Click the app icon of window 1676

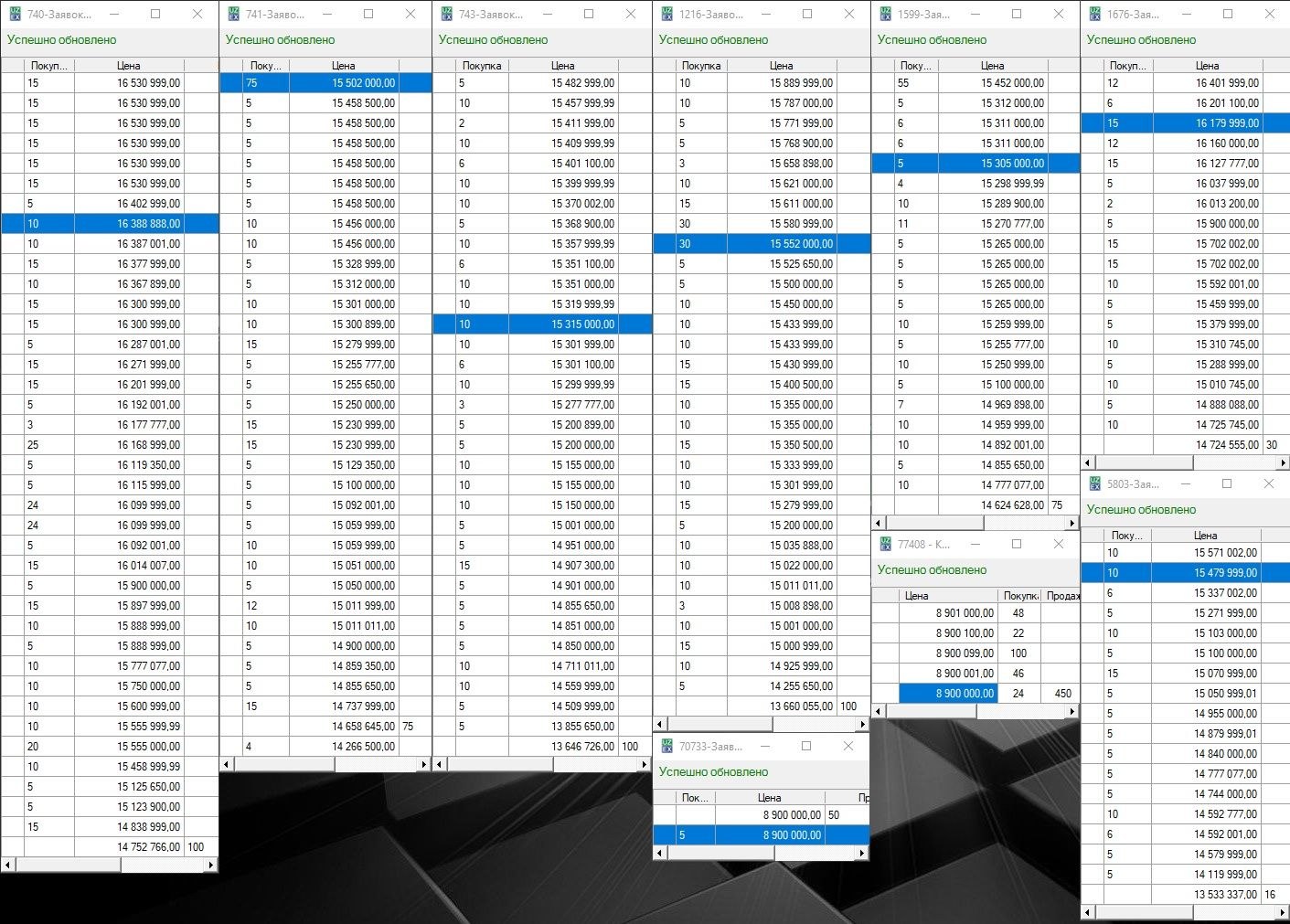(x=1094, y=15)
